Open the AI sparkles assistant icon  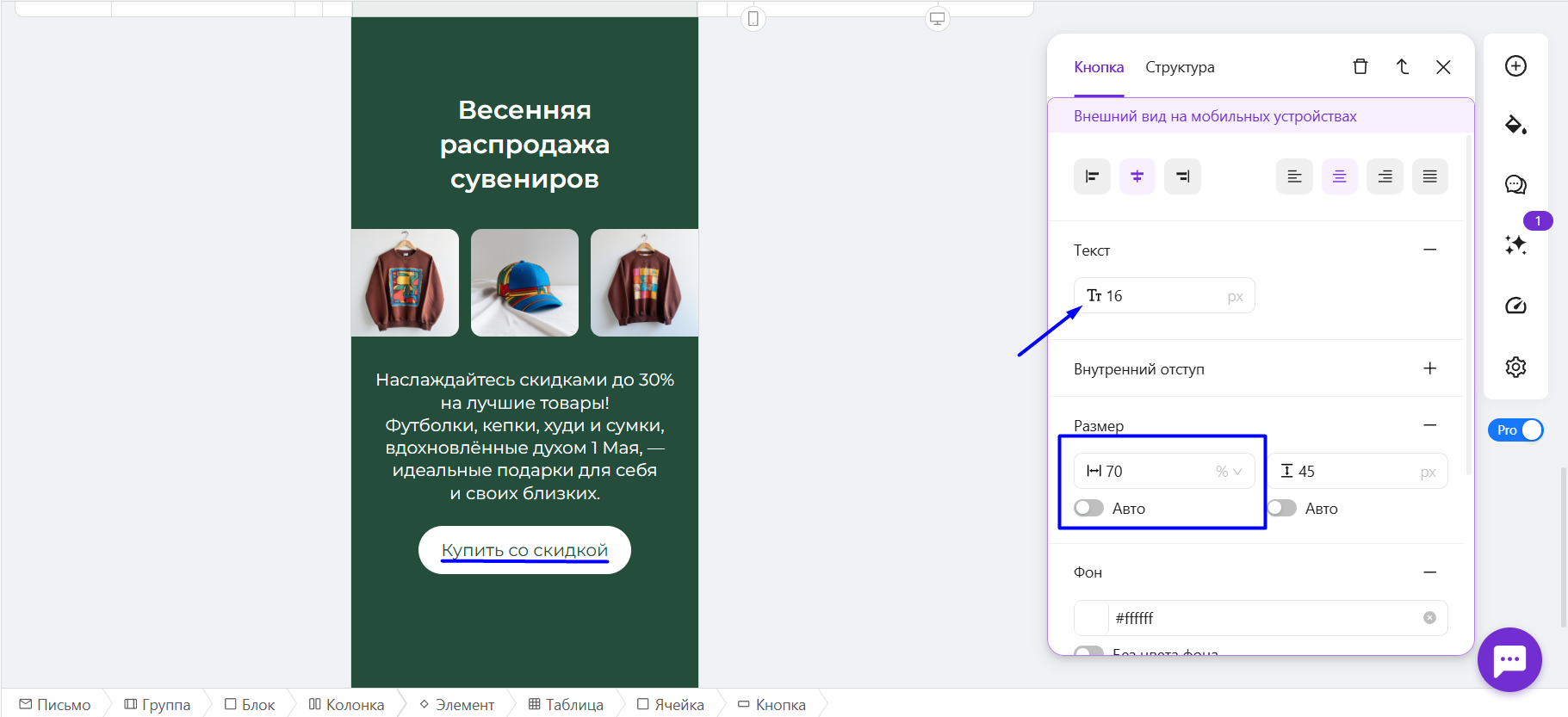[1515, 245]
